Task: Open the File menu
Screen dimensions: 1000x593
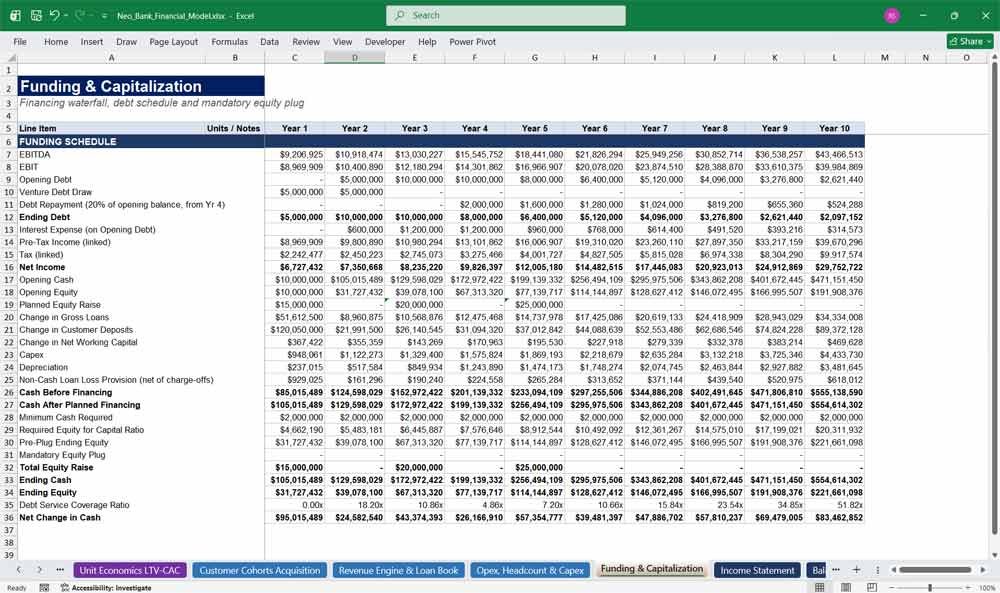Action: coord(20,41)
